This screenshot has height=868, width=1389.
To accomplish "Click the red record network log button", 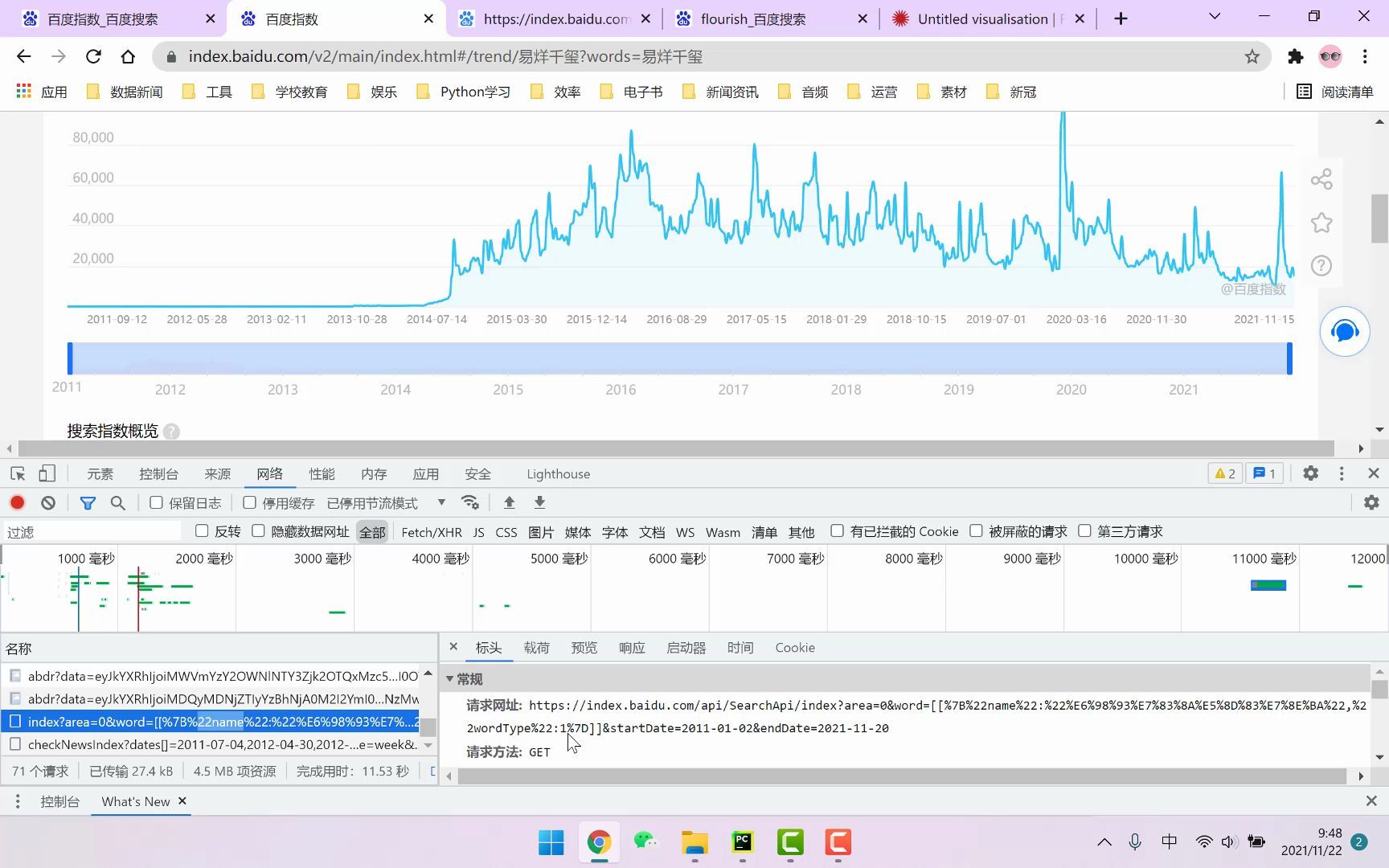I will (17, 502).
